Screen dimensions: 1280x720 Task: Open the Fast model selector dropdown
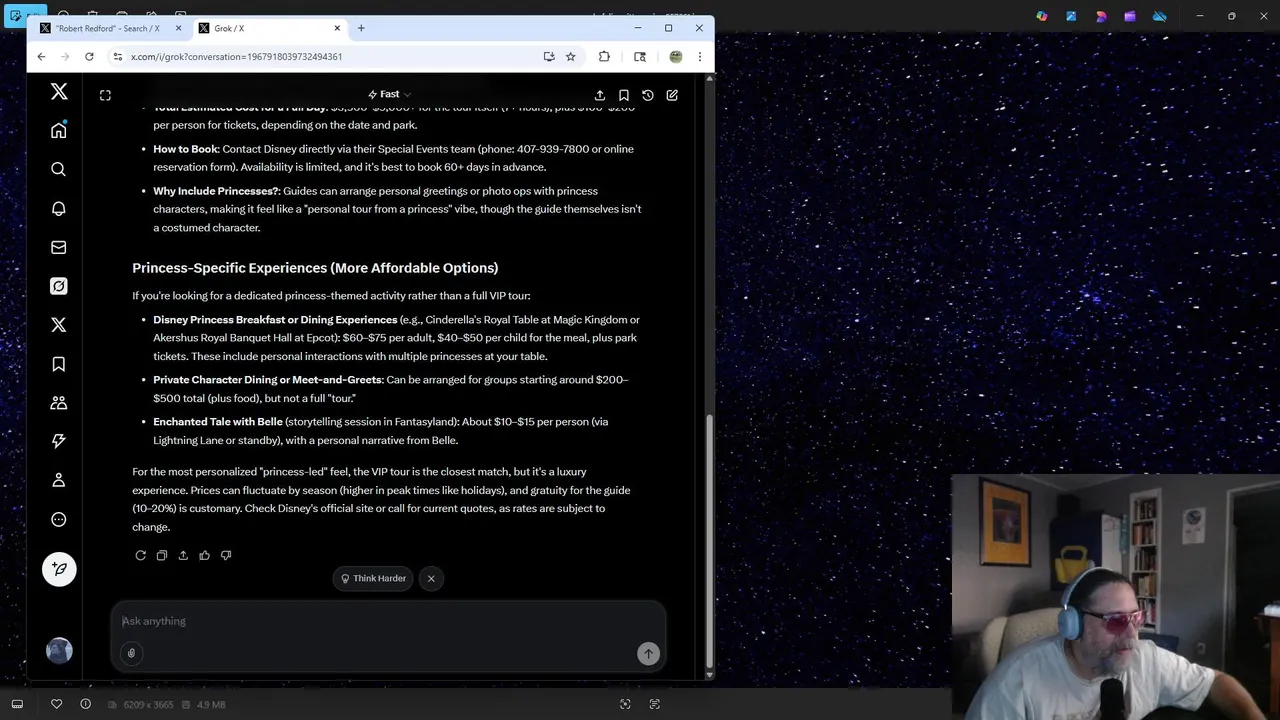tap(389, 95)
